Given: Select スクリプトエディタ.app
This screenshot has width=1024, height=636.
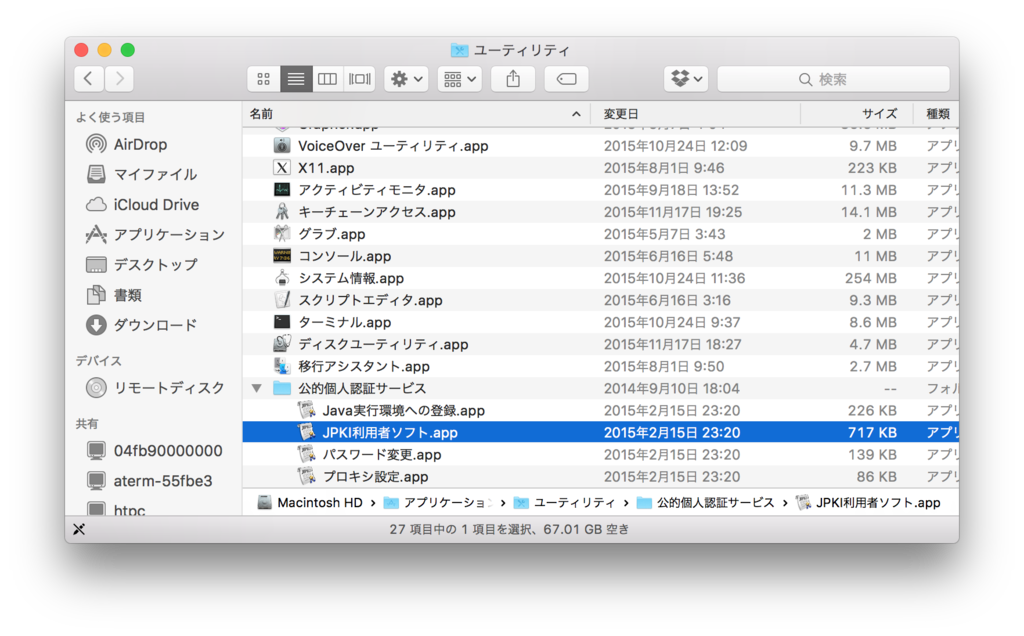Looking at the screenshot, I should tap(370, 300).
